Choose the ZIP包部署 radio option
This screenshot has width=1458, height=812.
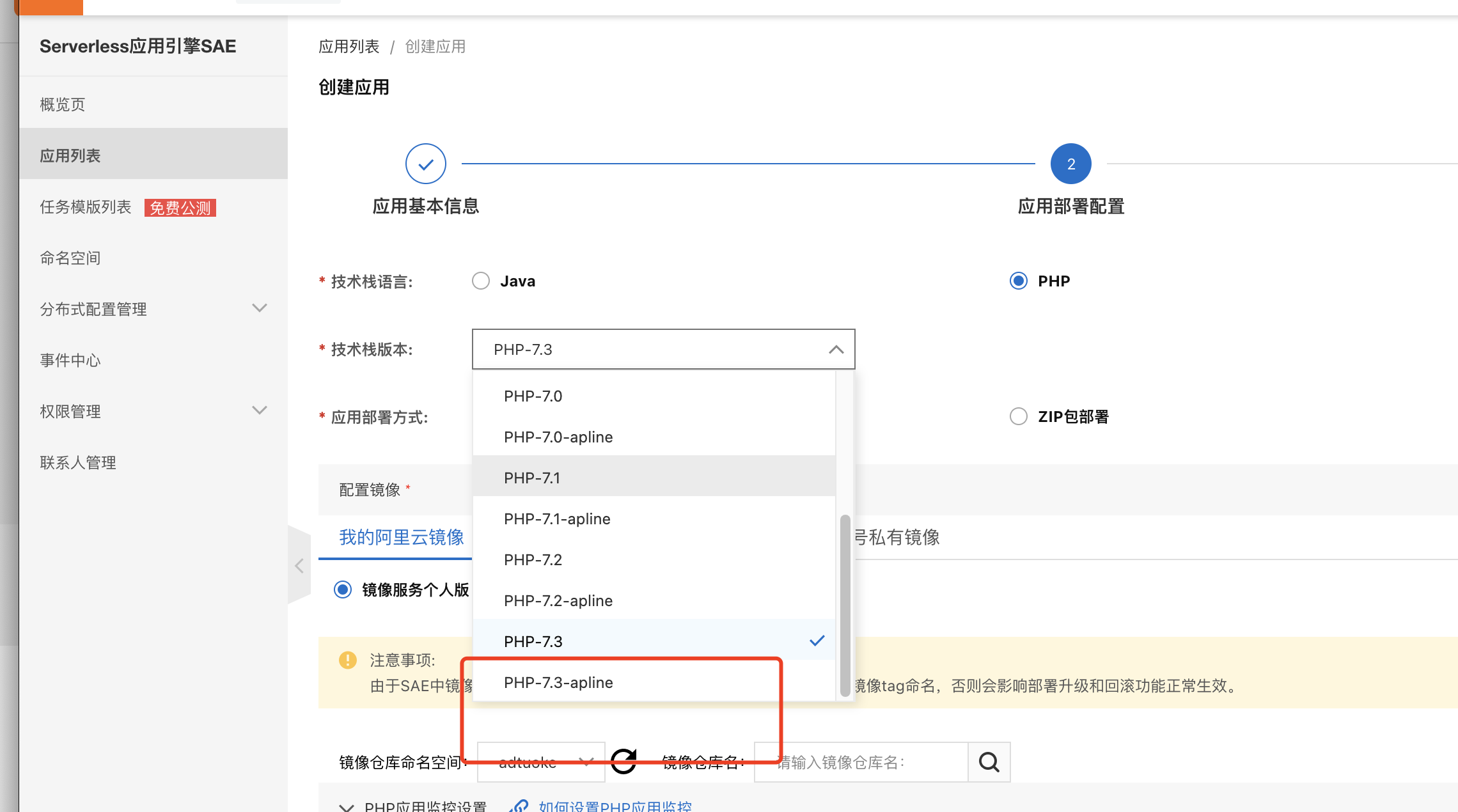click(1019, 416)
